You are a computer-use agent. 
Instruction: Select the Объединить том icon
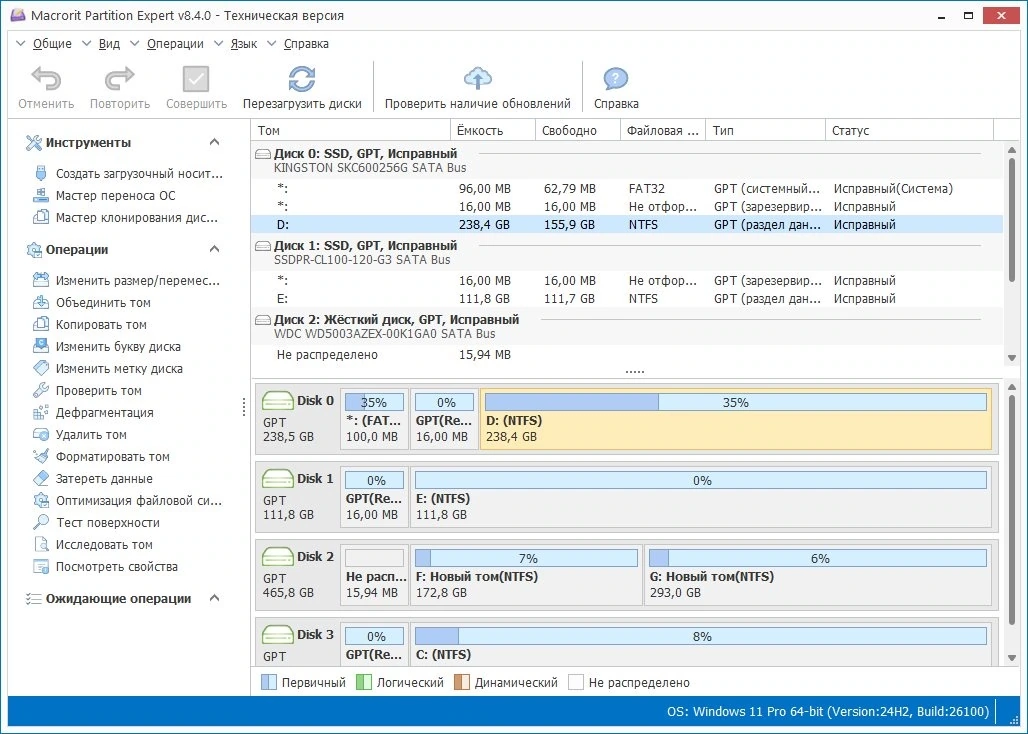[x=41, y=302]
